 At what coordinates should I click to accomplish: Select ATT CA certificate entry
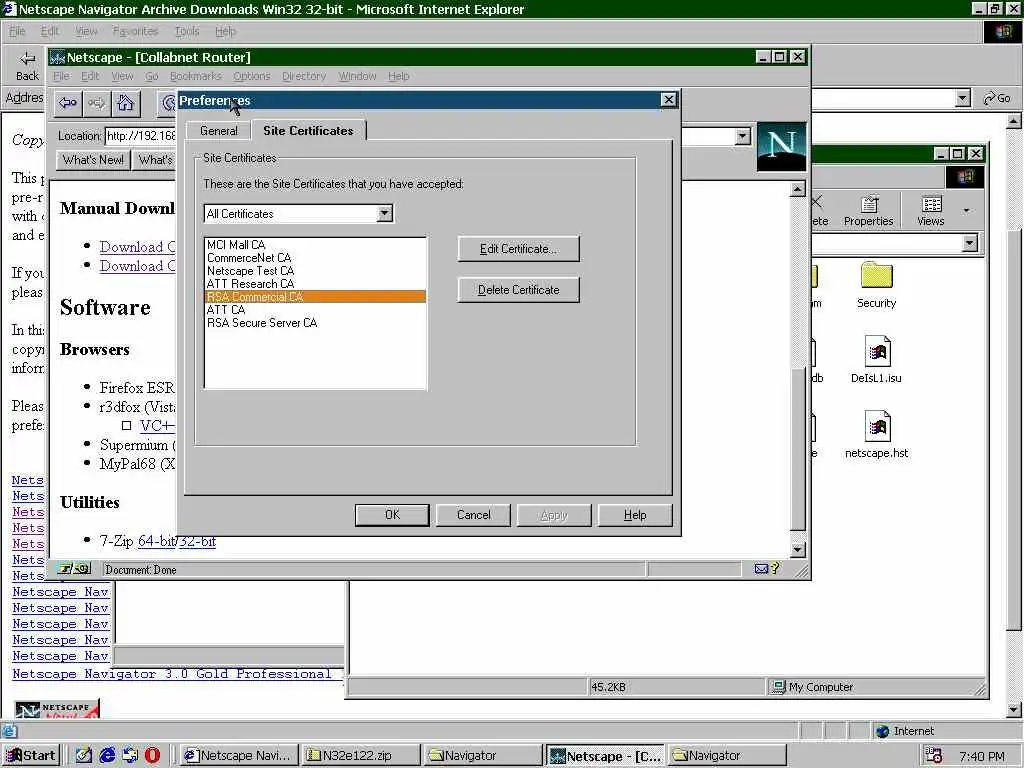coord(315,310)
